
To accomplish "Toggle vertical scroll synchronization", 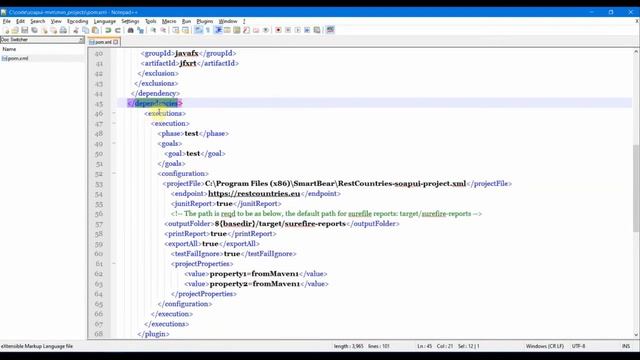I will (x=176, y=30).
